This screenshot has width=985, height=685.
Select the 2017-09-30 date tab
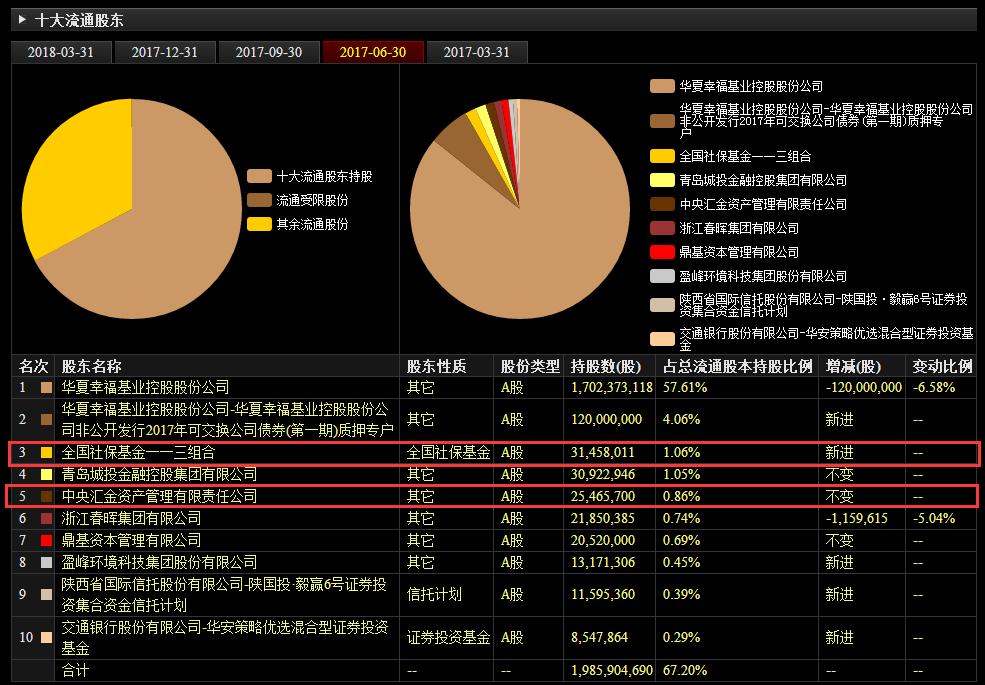point(269,53)
